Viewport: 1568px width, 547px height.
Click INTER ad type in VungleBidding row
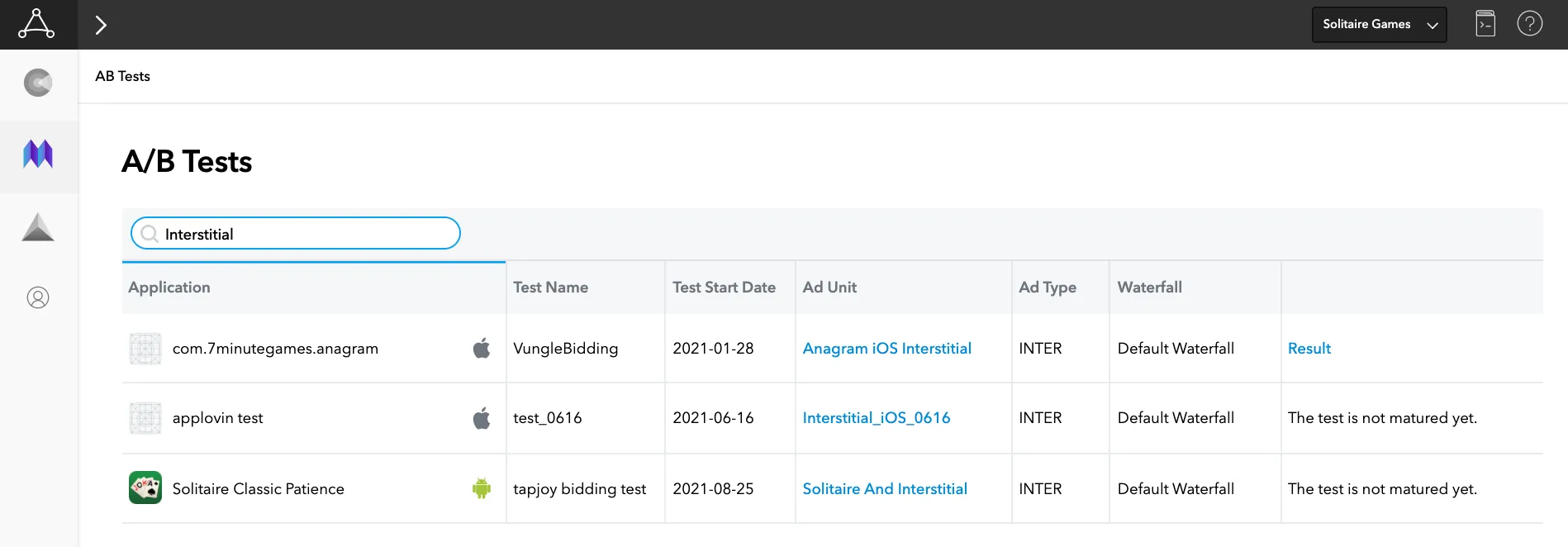[x=1040, y=349]
